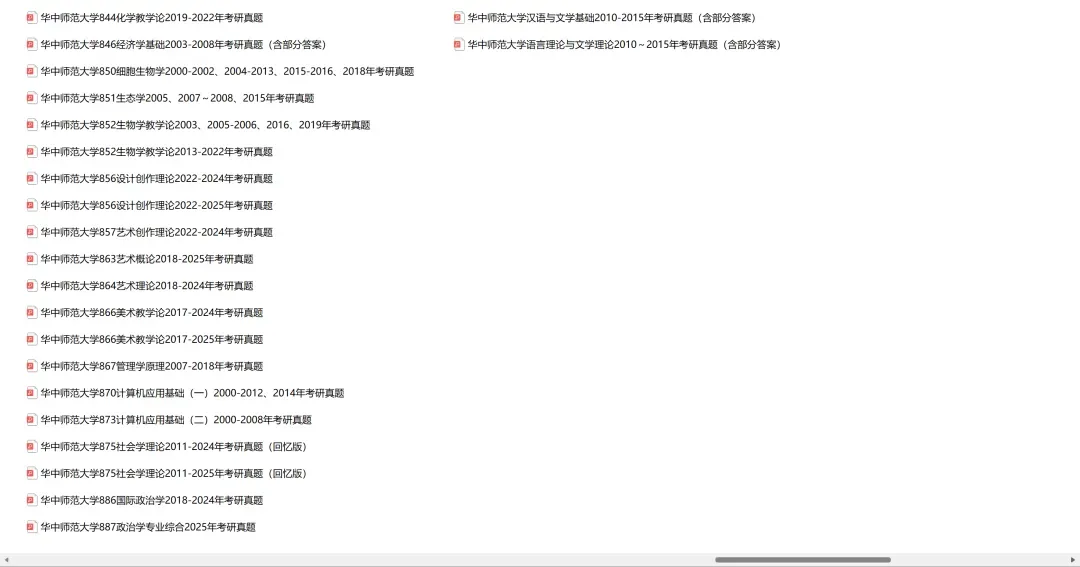
Task: Click the PDF icon beside 867管理学原理2007-2018
Action: pos(31,367)
